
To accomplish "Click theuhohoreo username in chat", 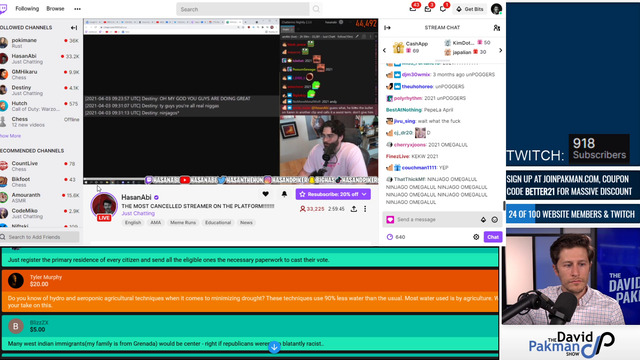I will pyautogui.click(x=417, y=87).
